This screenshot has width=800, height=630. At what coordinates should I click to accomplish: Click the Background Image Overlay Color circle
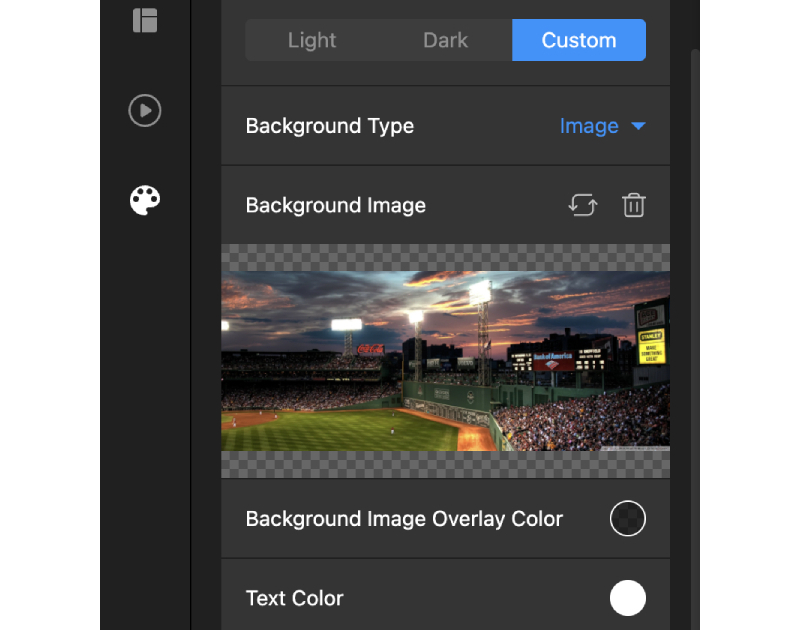click(628, 518)
